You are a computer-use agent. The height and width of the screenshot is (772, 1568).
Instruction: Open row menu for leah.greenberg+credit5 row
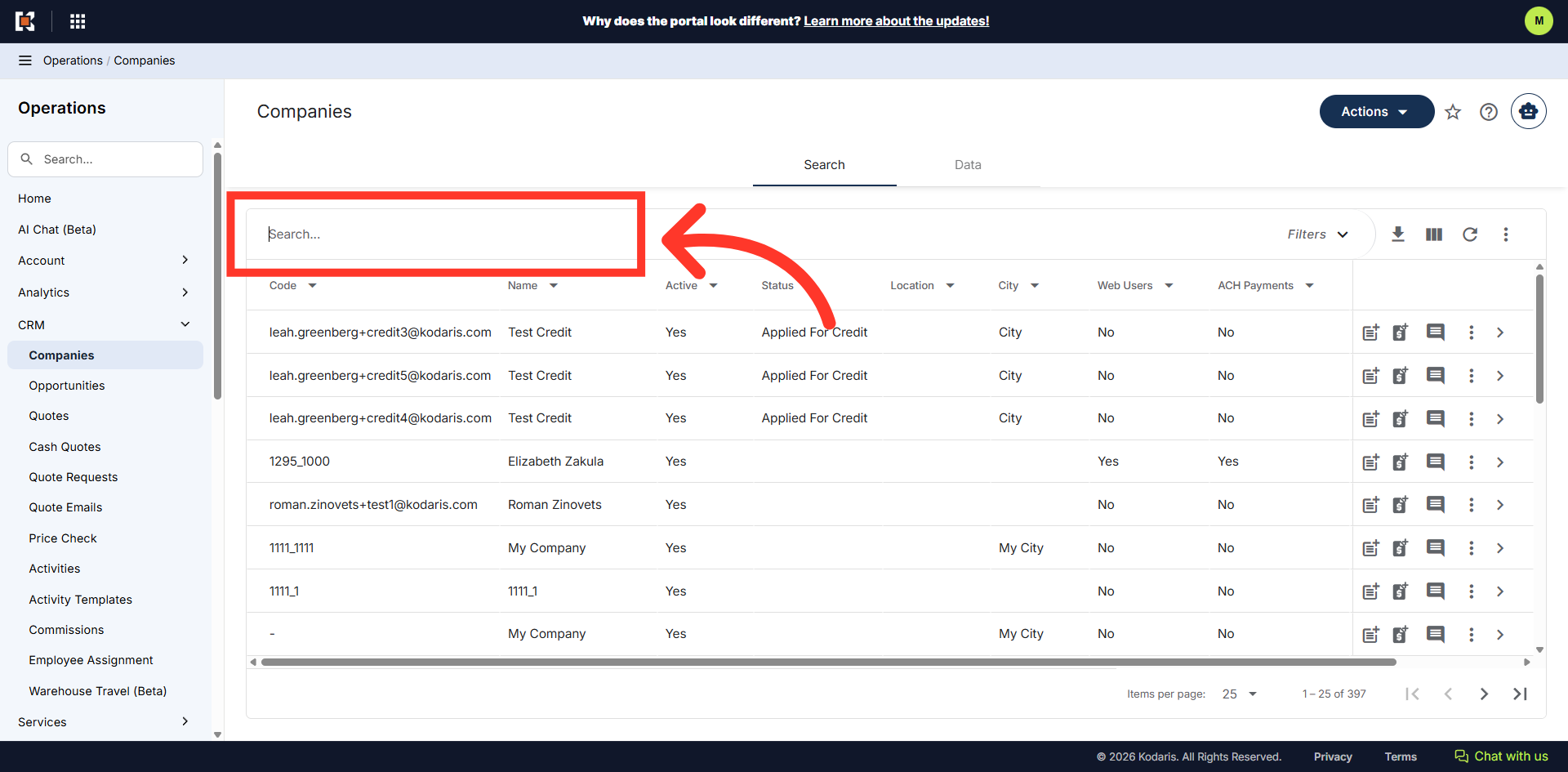point(1472,376)
